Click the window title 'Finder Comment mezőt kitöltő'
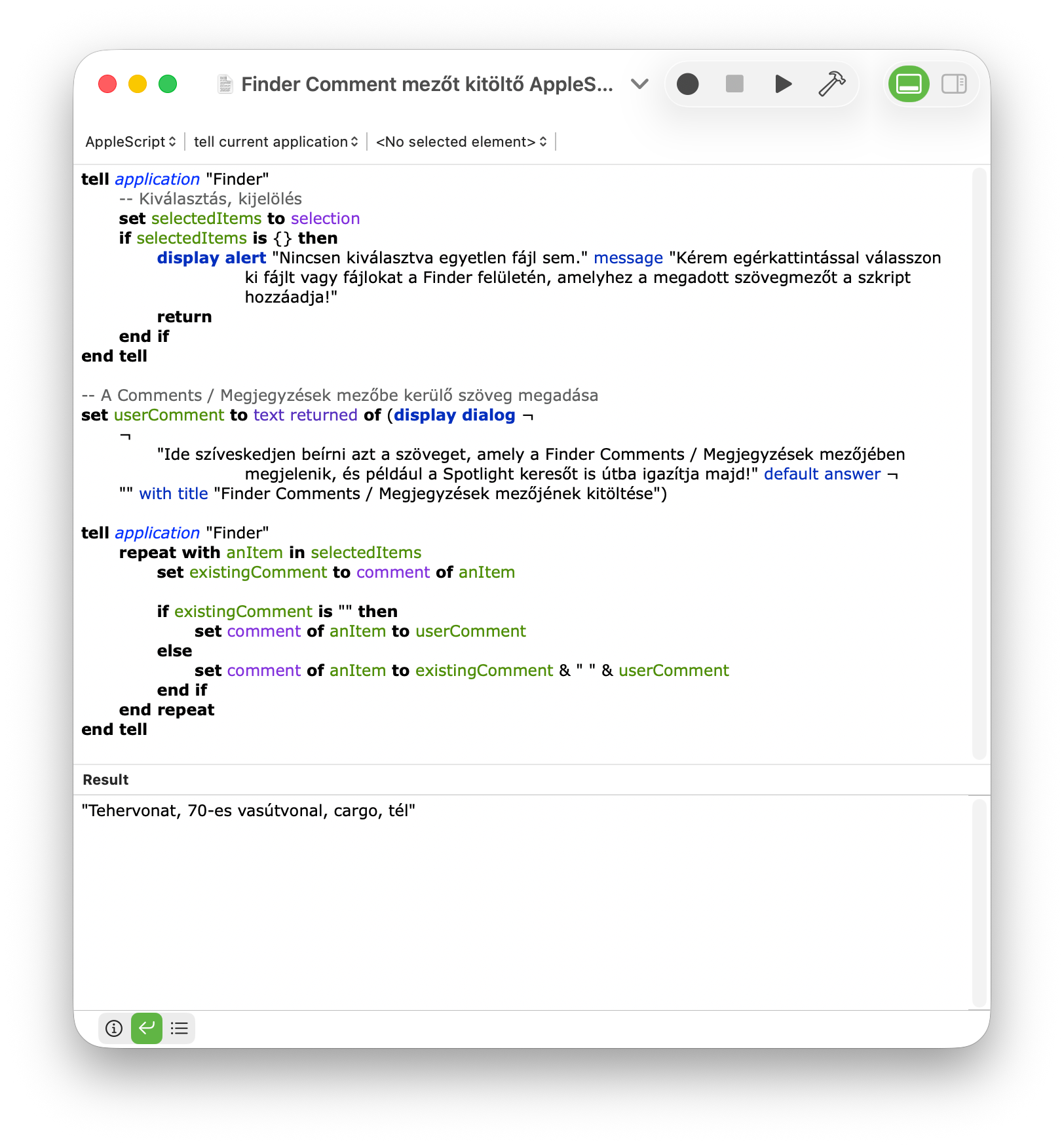 [x=427, y=84]
